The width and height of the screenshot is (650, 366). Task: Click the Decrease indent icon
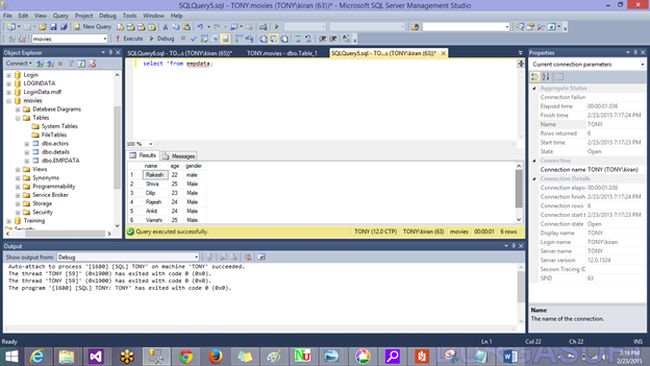[323, 39]
